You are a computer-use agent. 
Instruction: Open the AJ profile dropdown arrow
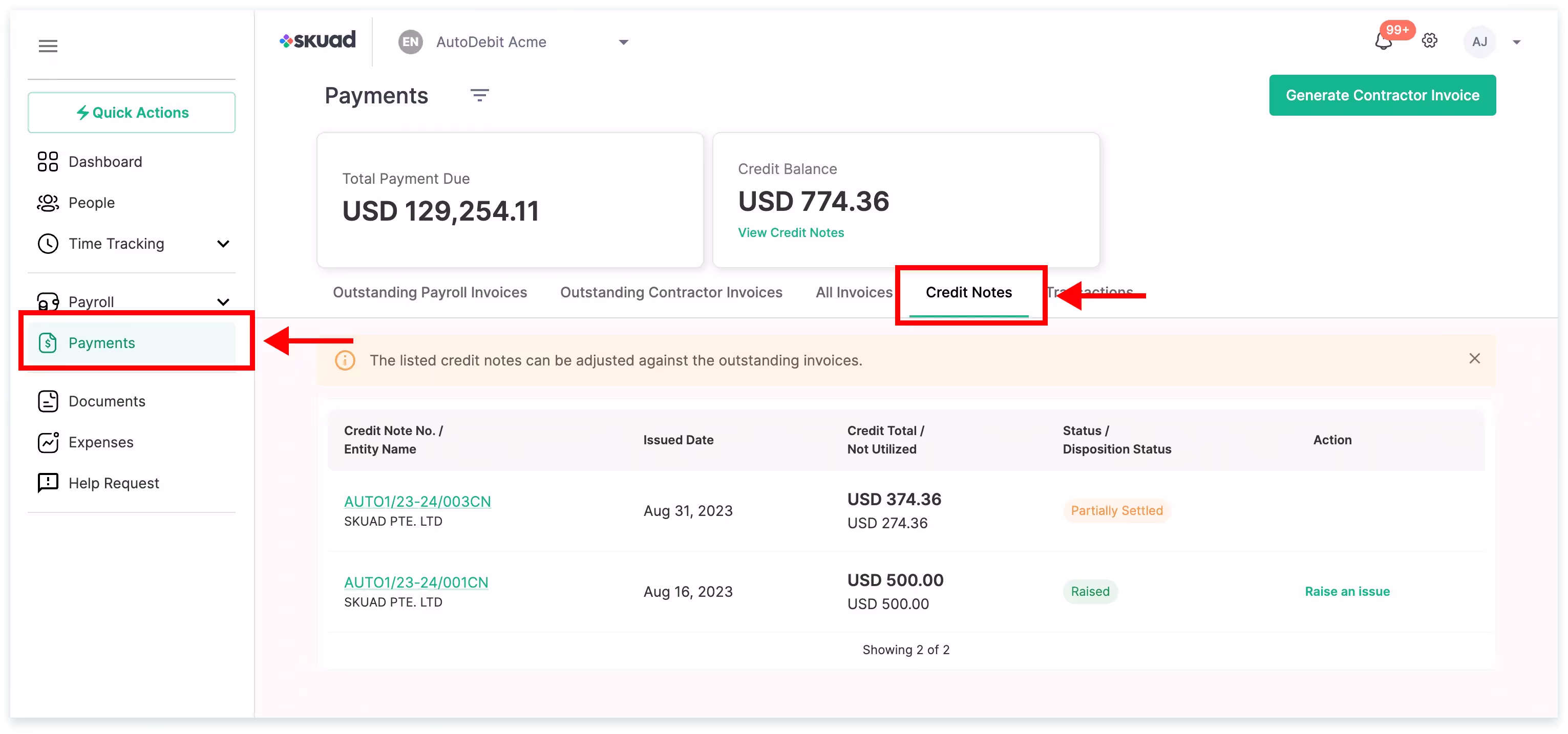click(x=1516, y=42)
